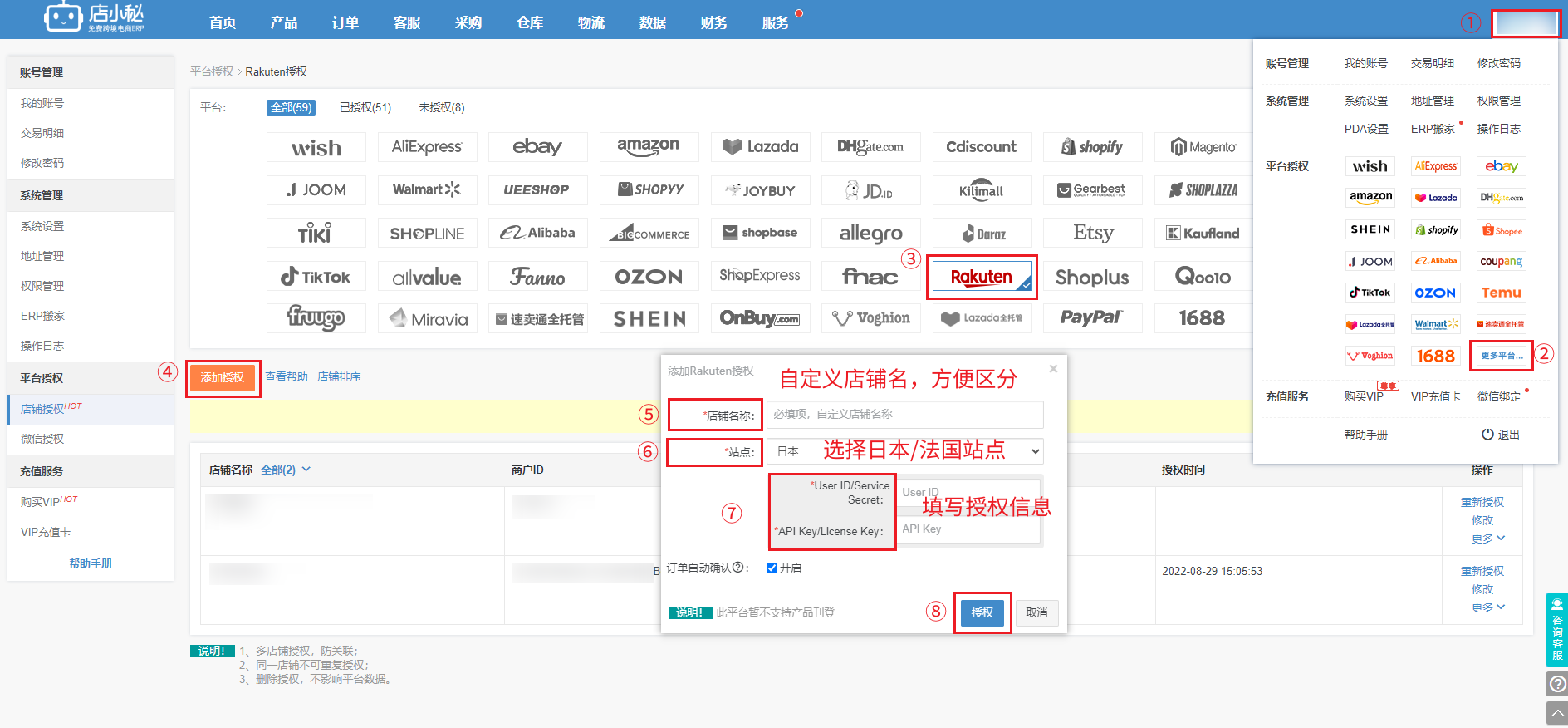Screen dimensions: 1568x728
Task: Open the 首页 top menu
Action: tap(223, 22)
